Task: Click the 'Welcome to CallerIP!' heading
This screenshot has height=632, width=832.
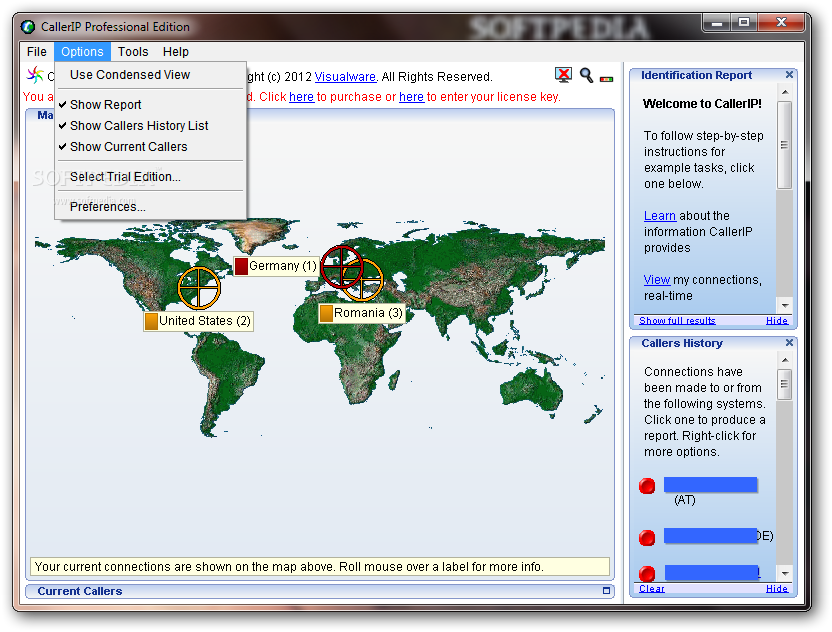Action: coord(702,104)
